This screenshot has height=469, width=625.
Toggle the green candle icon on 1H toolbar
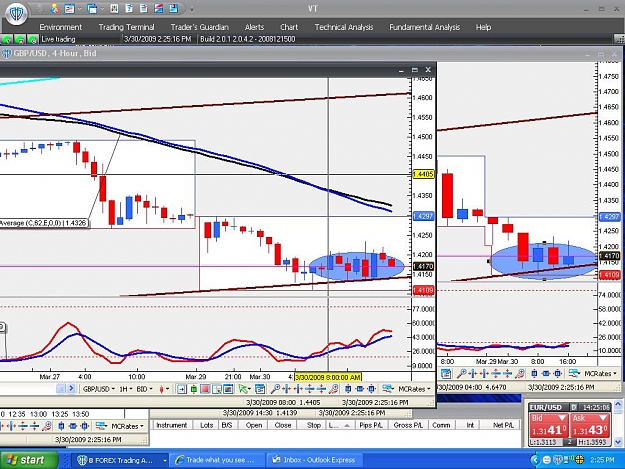pos(193,389)
